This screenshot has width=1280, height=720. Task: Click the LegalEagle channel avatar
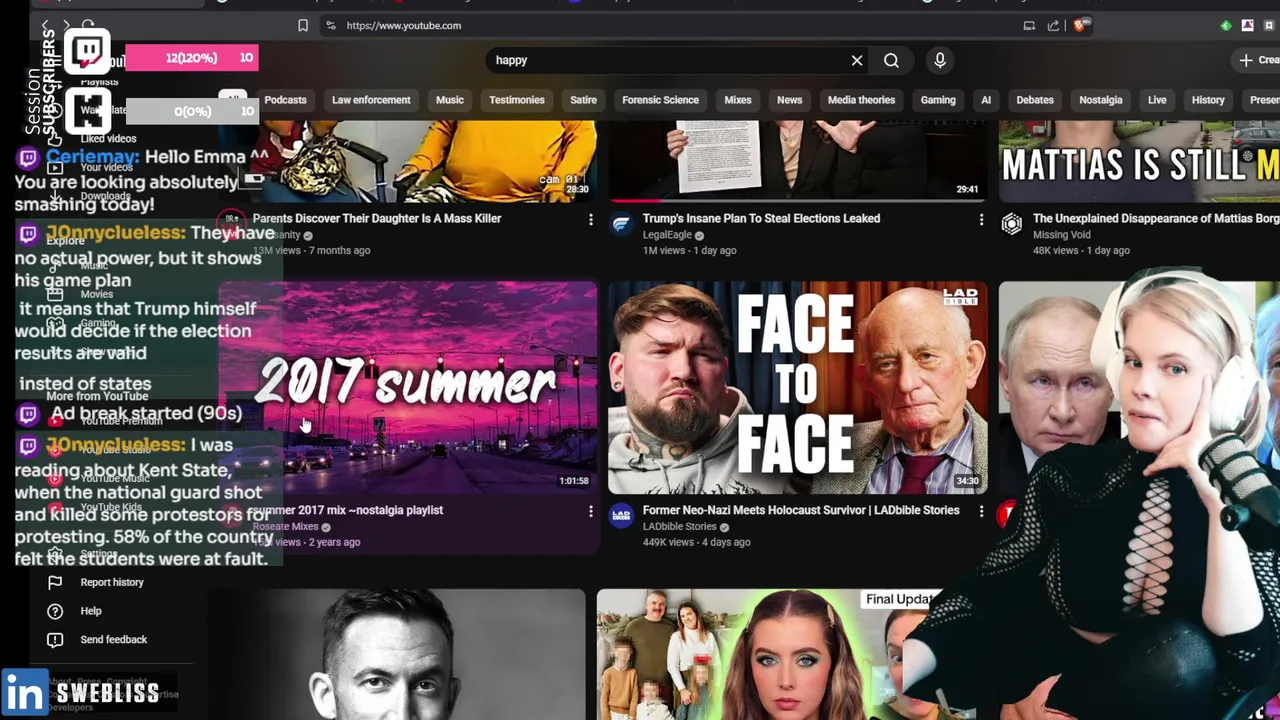(x=622, y=225)
